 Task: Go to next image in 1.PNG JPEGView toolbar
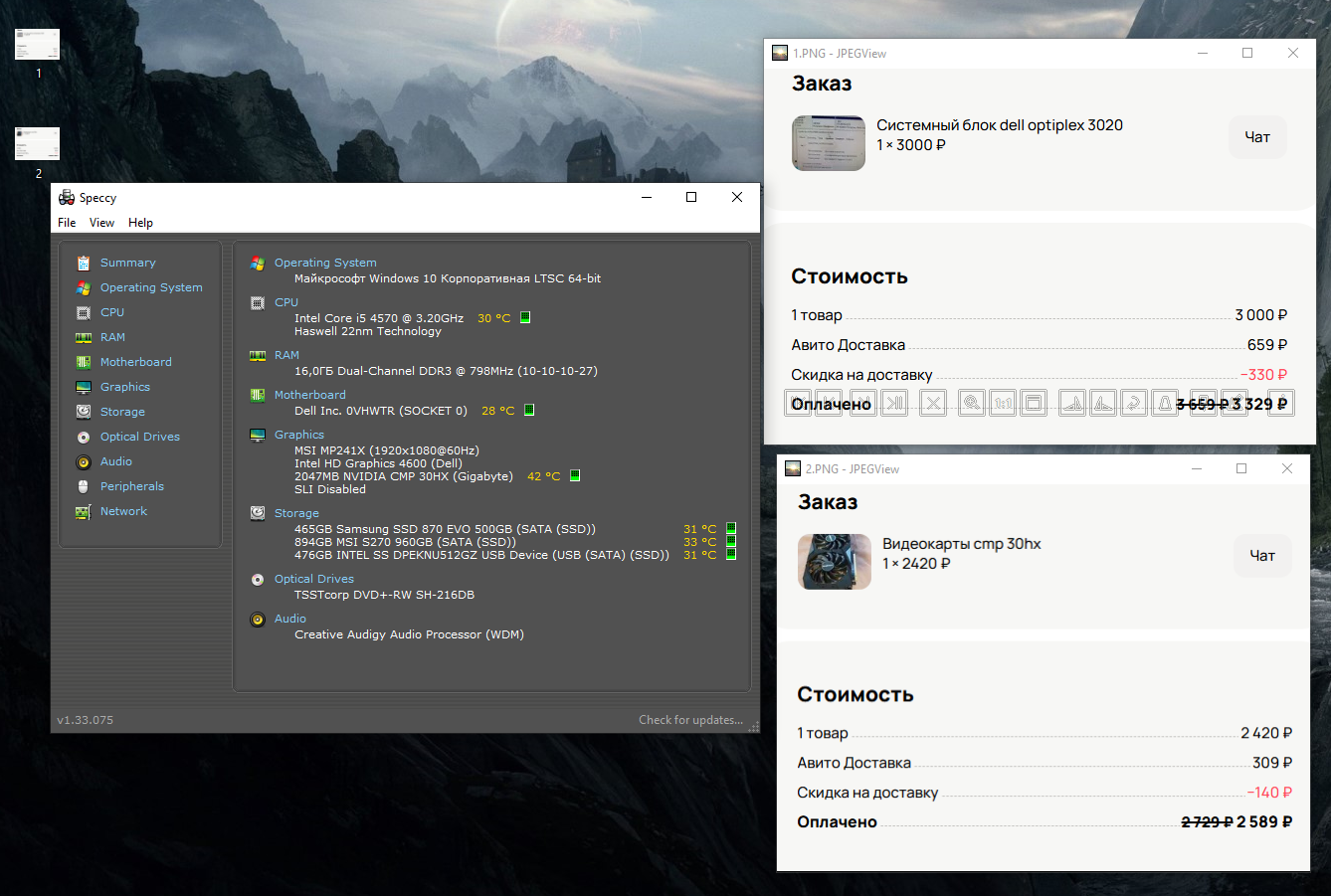pyautogui.click(x=862, y=403)
